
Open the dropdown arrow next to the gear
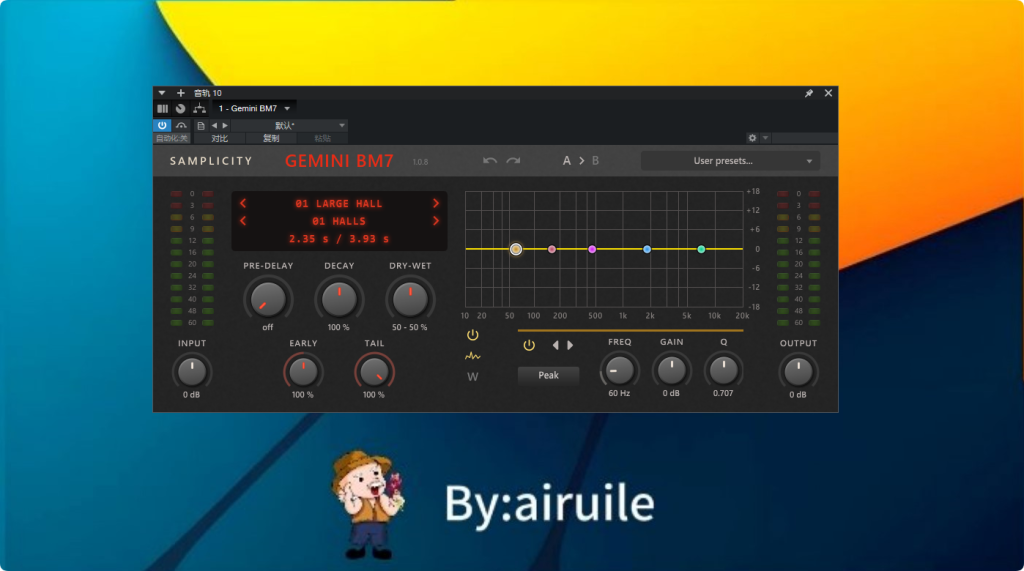765,138
